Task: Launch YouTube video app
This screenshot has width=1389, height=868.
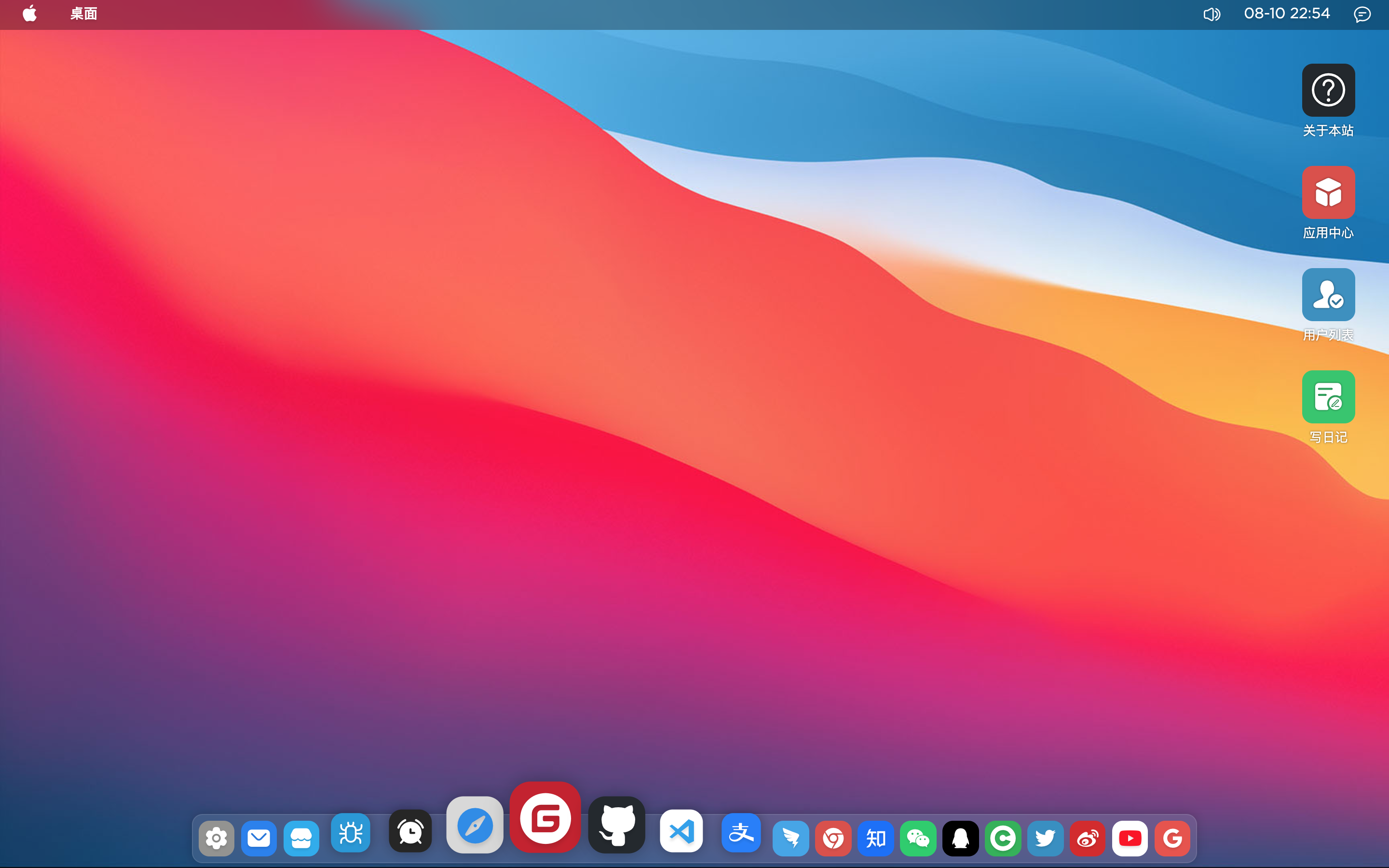Action: pyautogui.click(x=1127, y=838)
